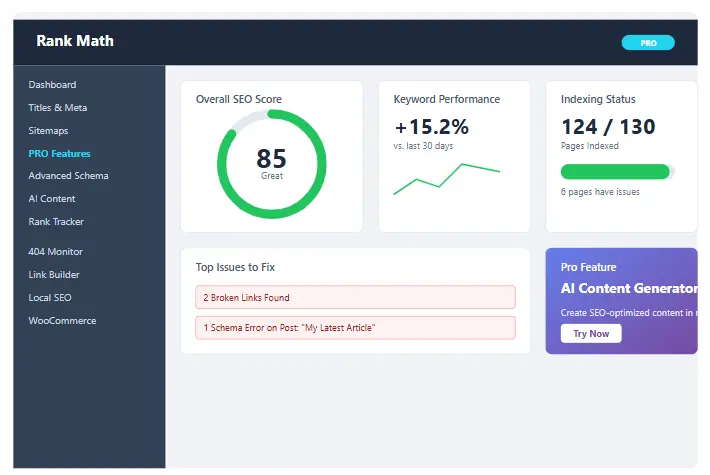This screenshot has width=710, height=475.
Task: Select the PRO Features heading in the sidebar
Action: coord(59,154)
